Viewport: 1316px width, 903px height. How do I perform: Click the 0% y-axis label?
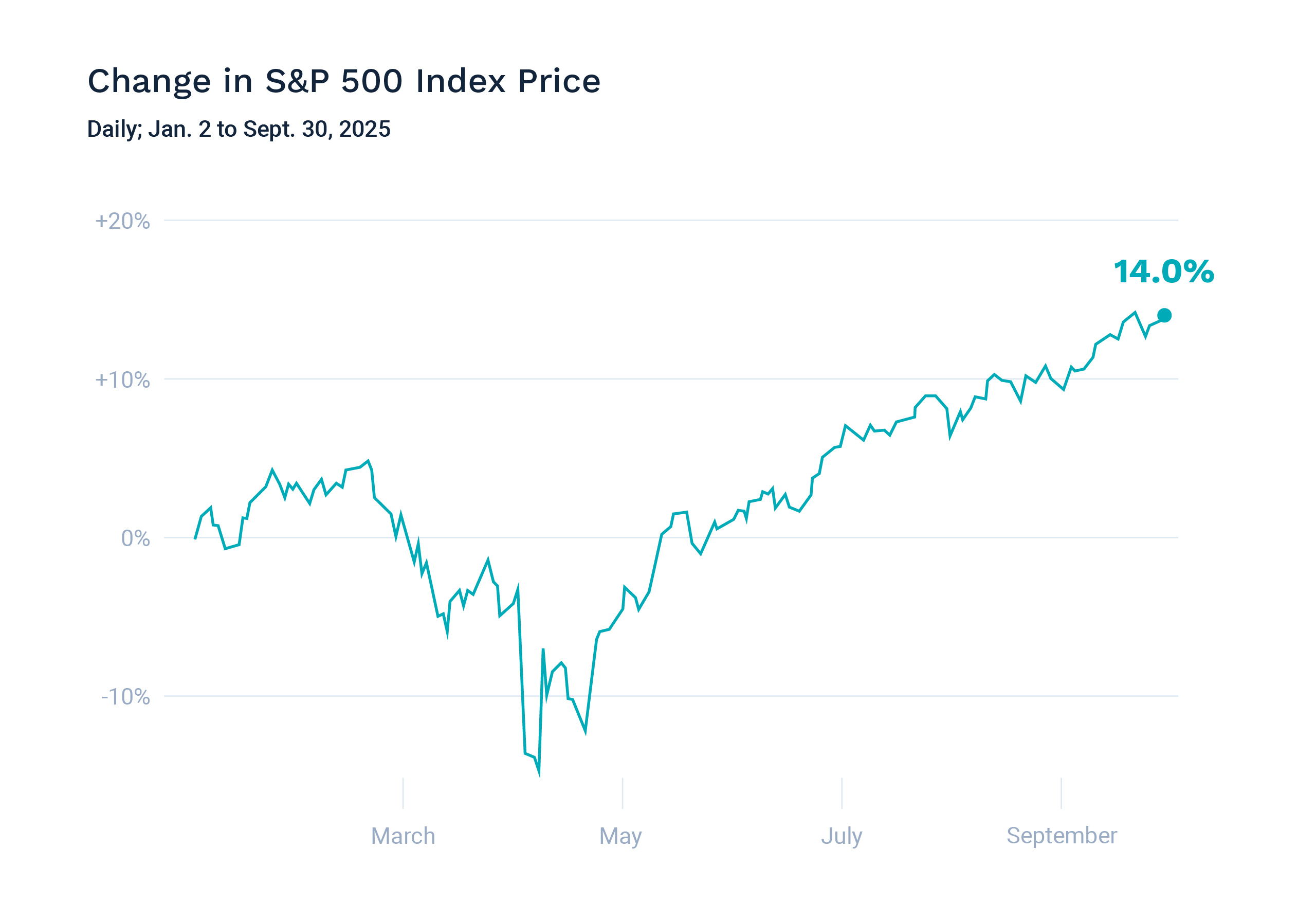click(135, 538)
